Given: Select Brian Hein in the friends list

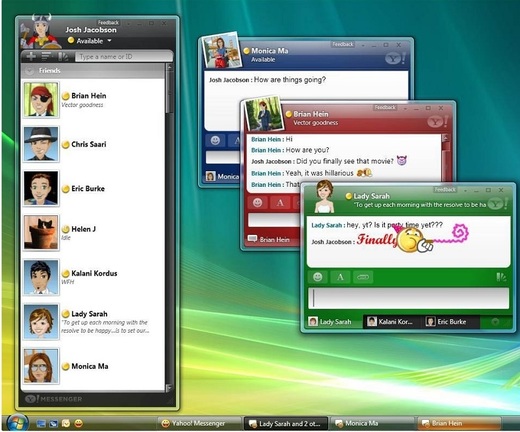Looking at the screenshot, I should [x=93, y=99].
